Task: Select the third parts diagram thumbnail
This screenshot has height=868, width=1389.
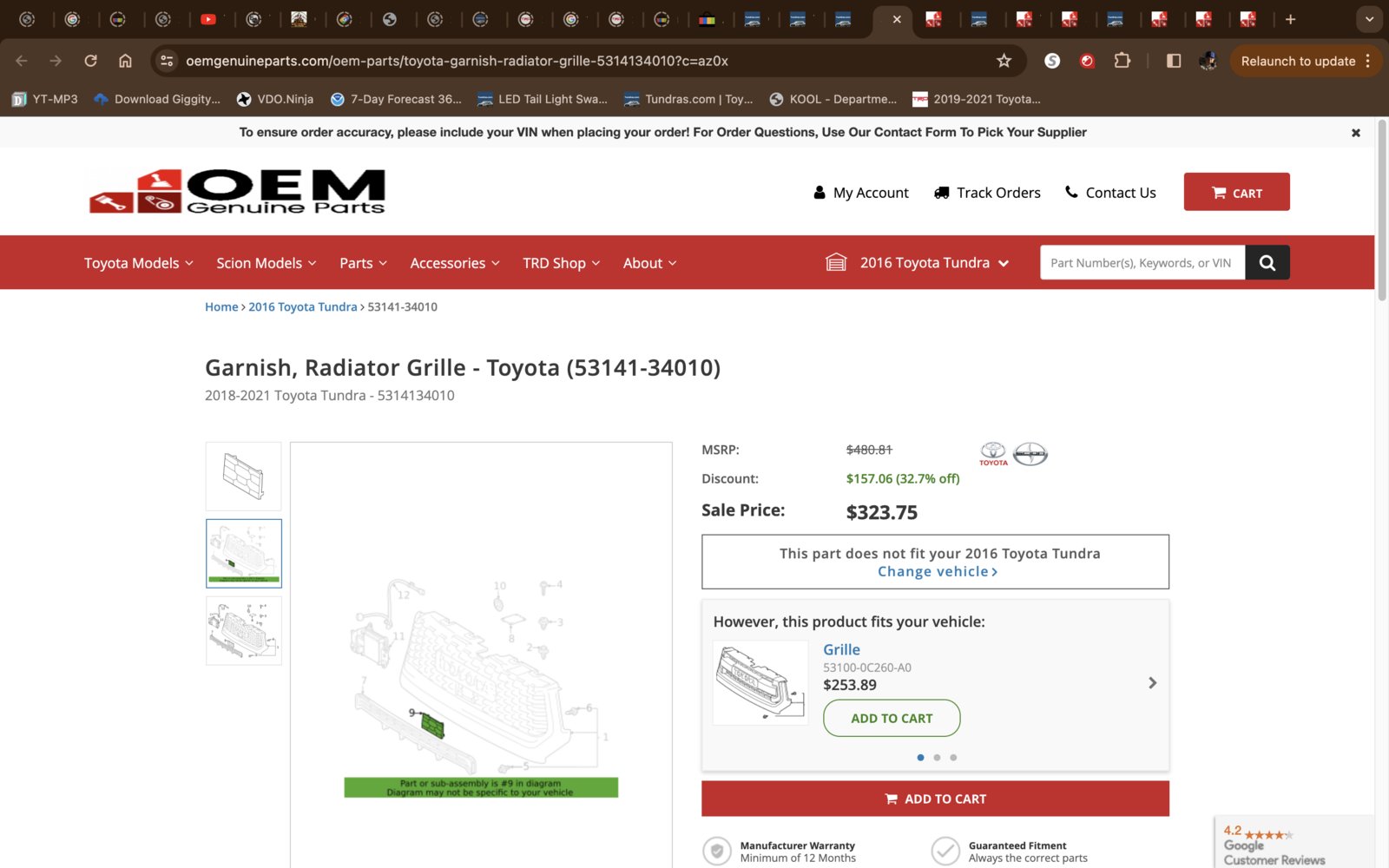Action: (244, 631)
